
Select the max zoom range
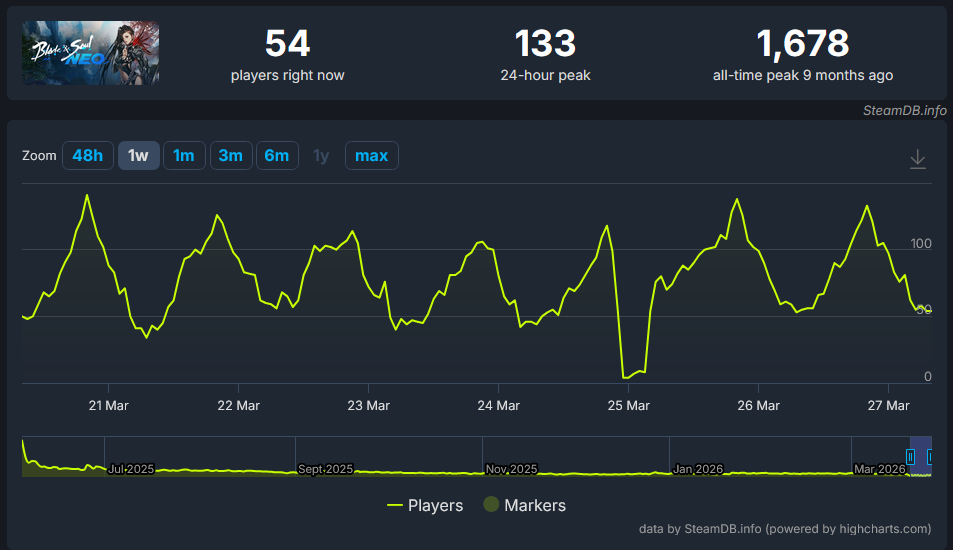371,156
